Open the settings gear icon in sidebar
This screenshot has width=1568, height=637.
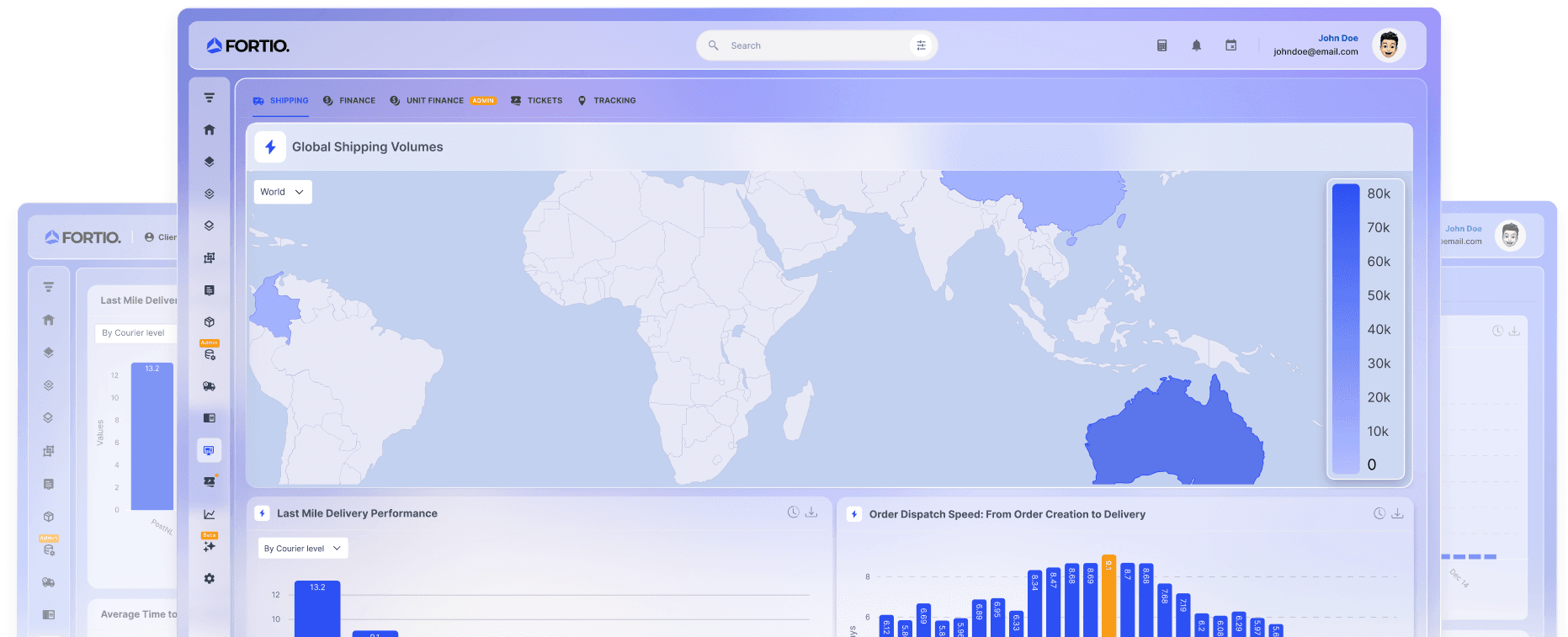[210, 579]
